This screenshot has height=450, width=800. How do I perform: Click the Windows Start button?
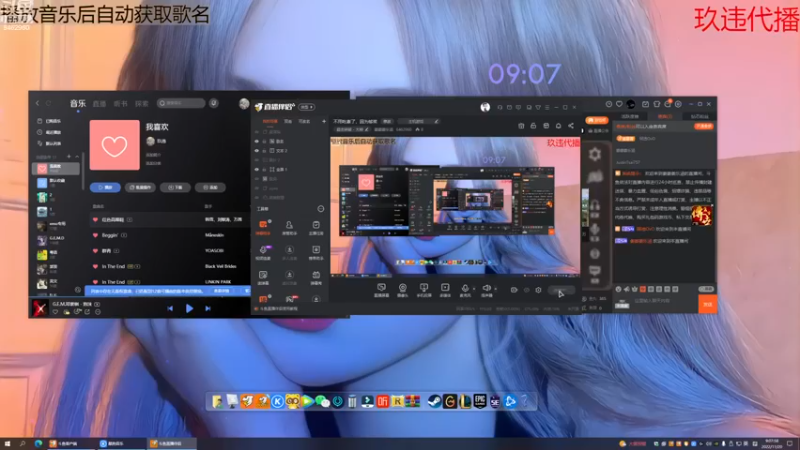click(7, 444)
